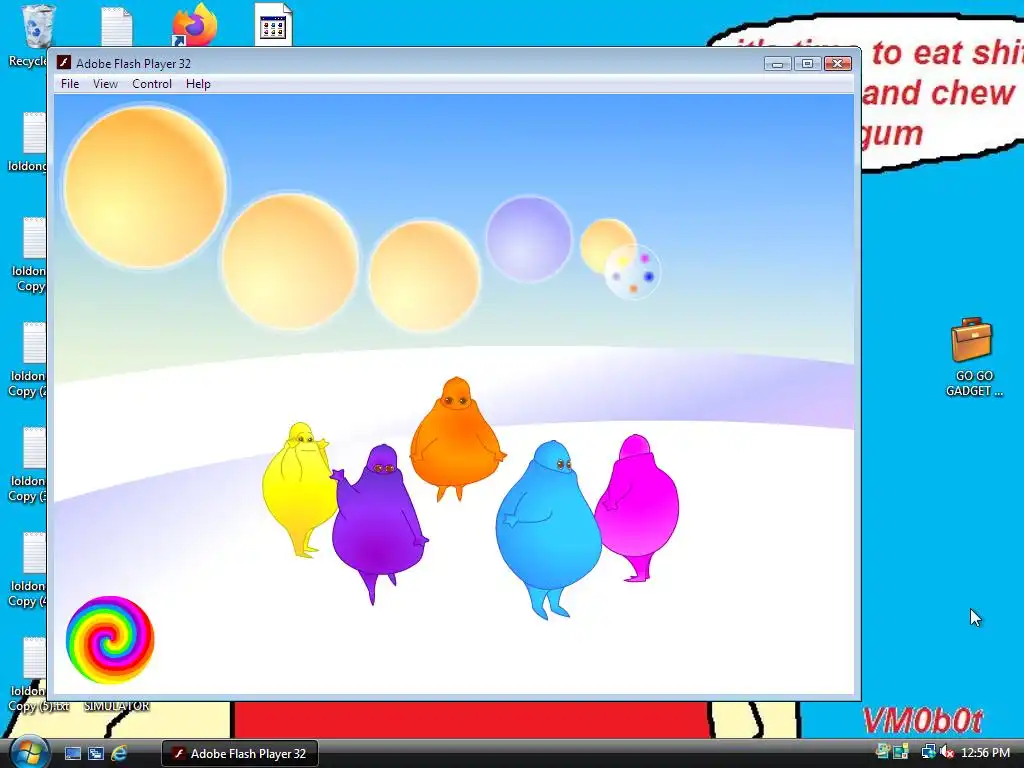
Task: Click the Windows Sidebar tray icon
Action: tap(902, 752)
